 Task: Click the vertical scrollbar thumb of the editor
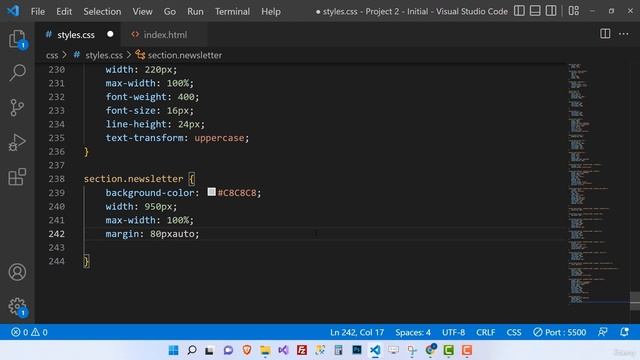point(635,301)
